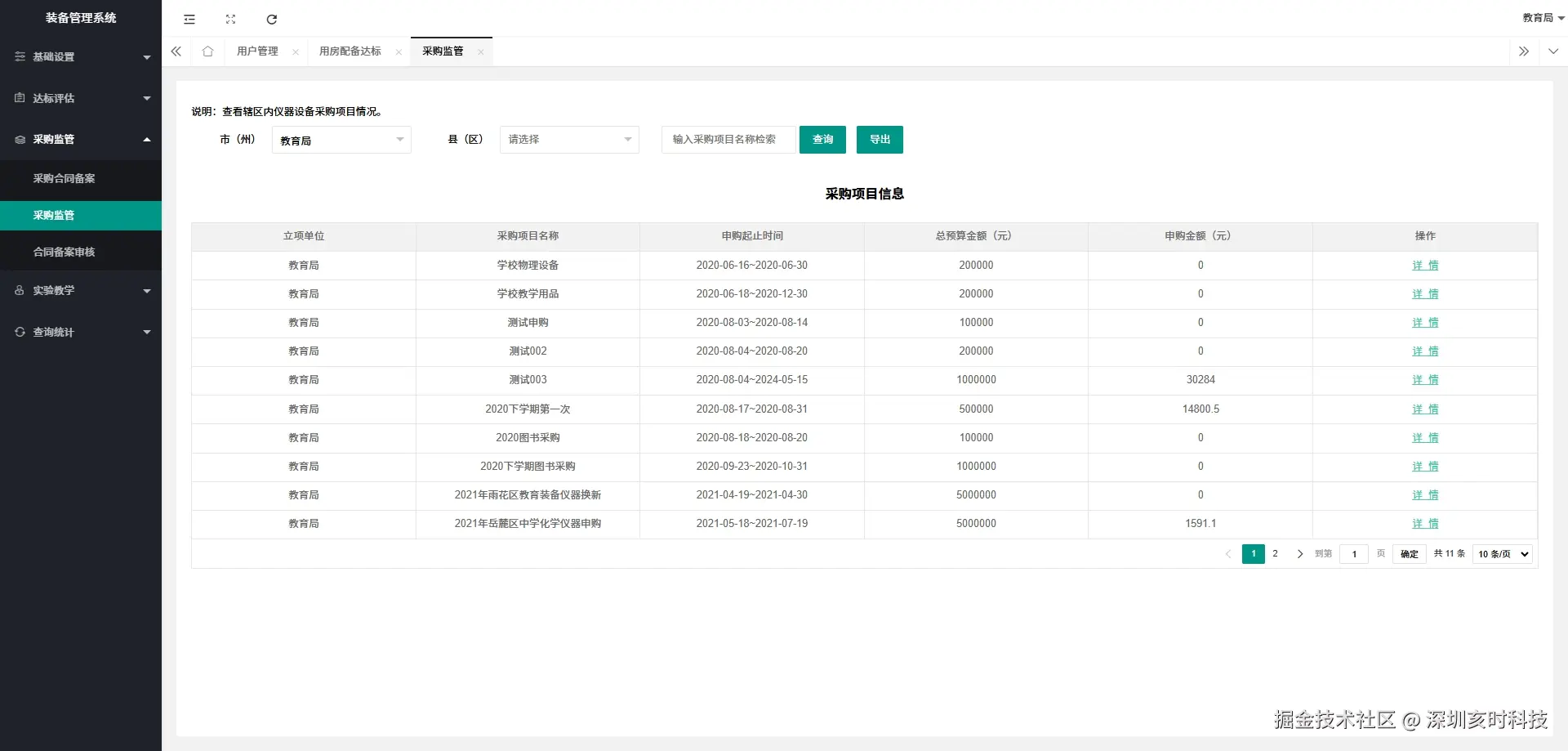The width and height of the screenshot is (1568, 751).
Task: Open the 县（区） 请选择 dropdown
Action: [x=569, y=140]
